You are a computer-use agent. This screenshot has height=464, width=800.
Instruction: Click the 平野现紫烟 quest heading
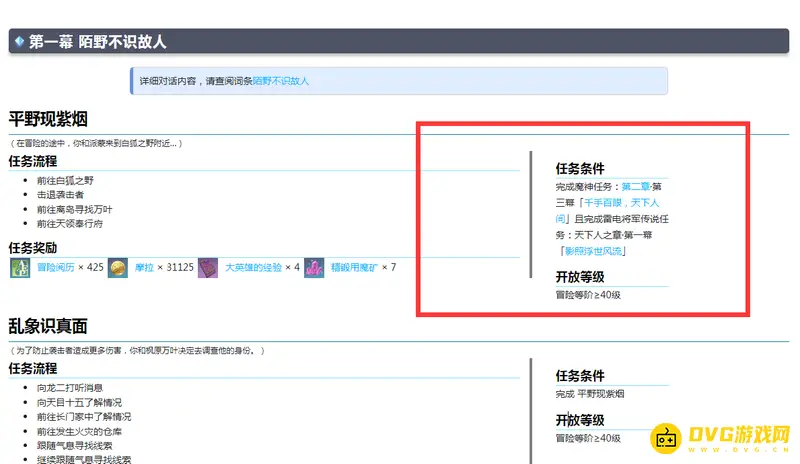(48, 119)
